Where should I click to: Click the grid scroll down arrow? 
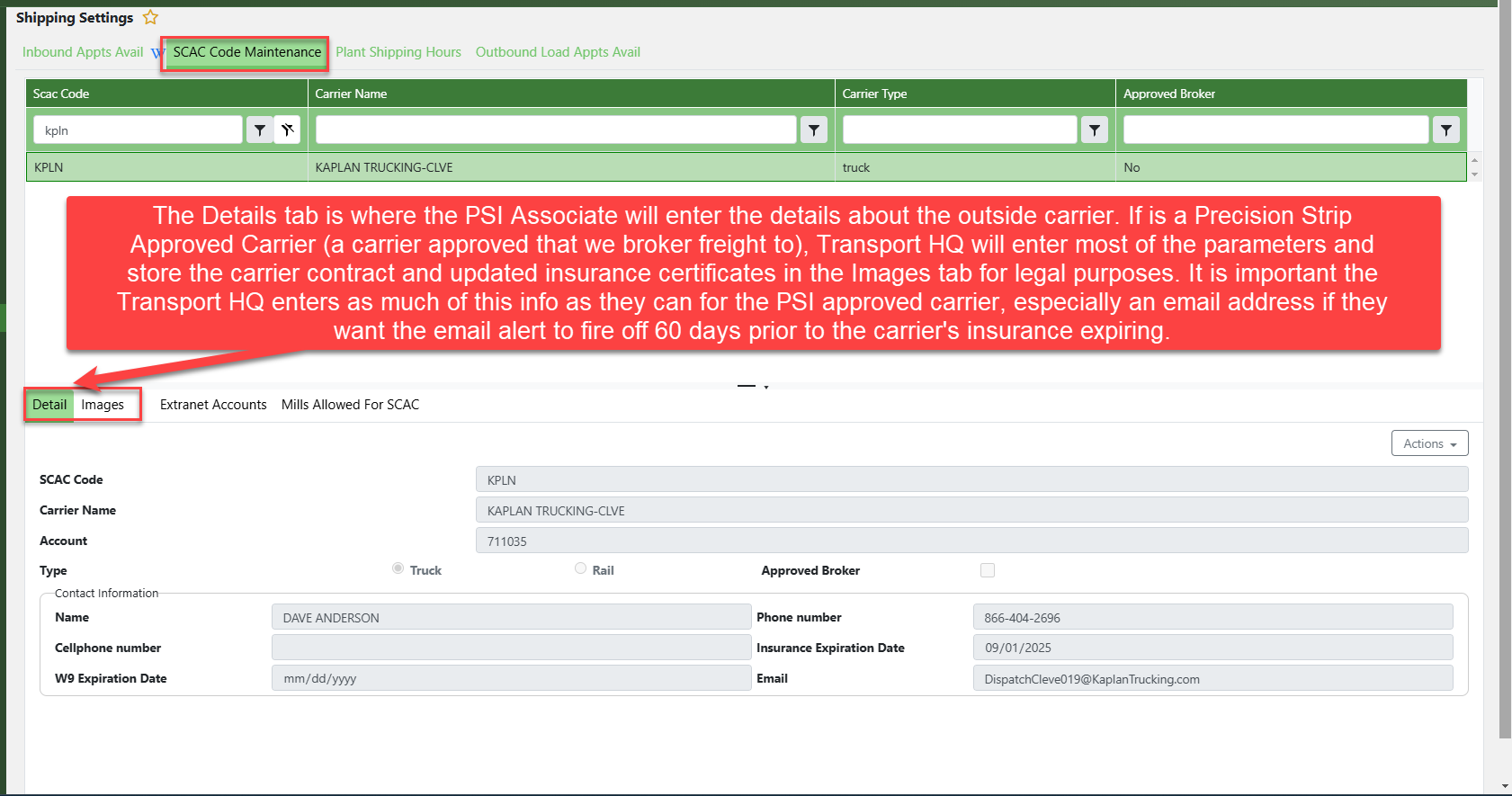click(1474, 174)
